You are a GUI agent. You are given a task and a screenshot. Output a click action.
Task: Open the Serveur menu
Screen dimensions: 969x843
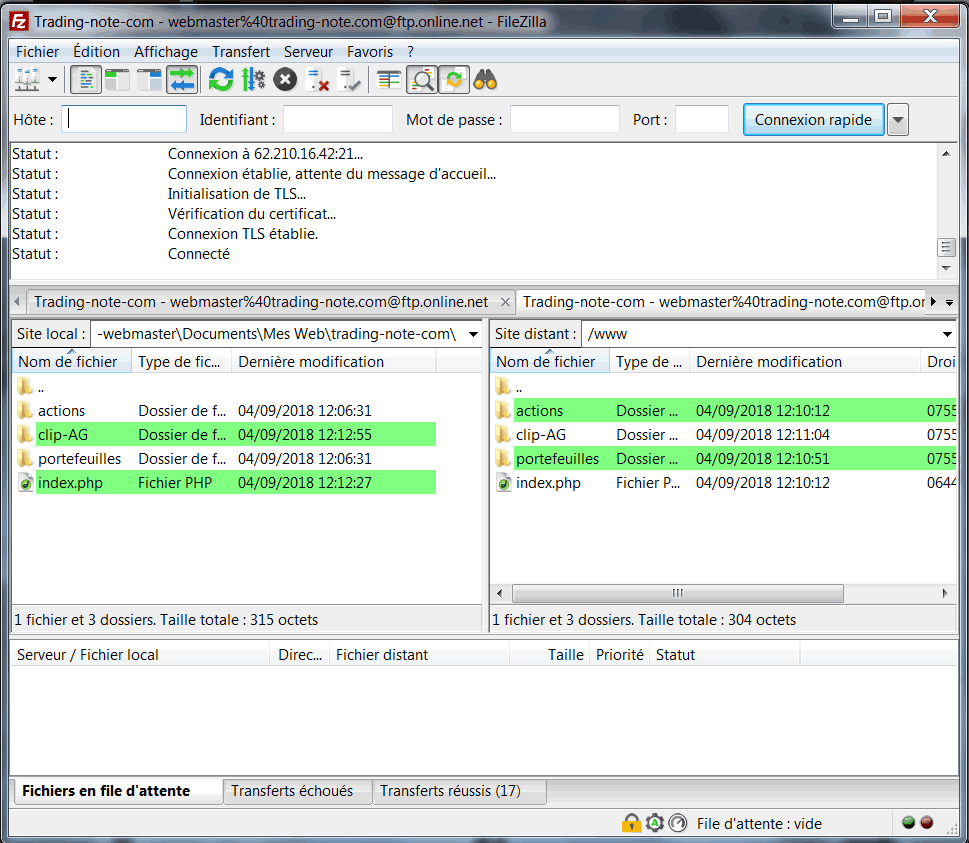[308, 52]
